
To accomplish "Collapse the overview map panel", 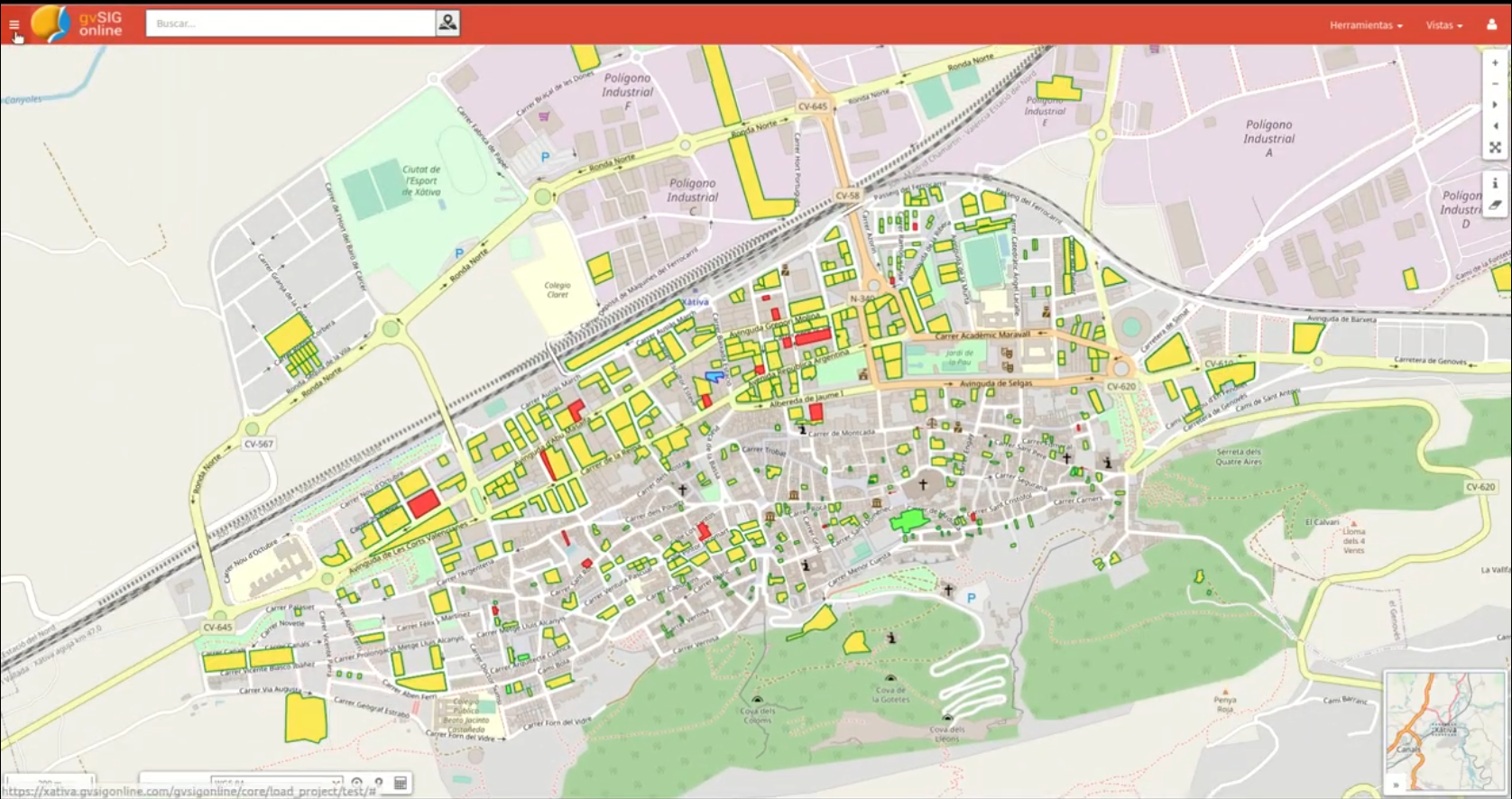I will point(1396,785).
